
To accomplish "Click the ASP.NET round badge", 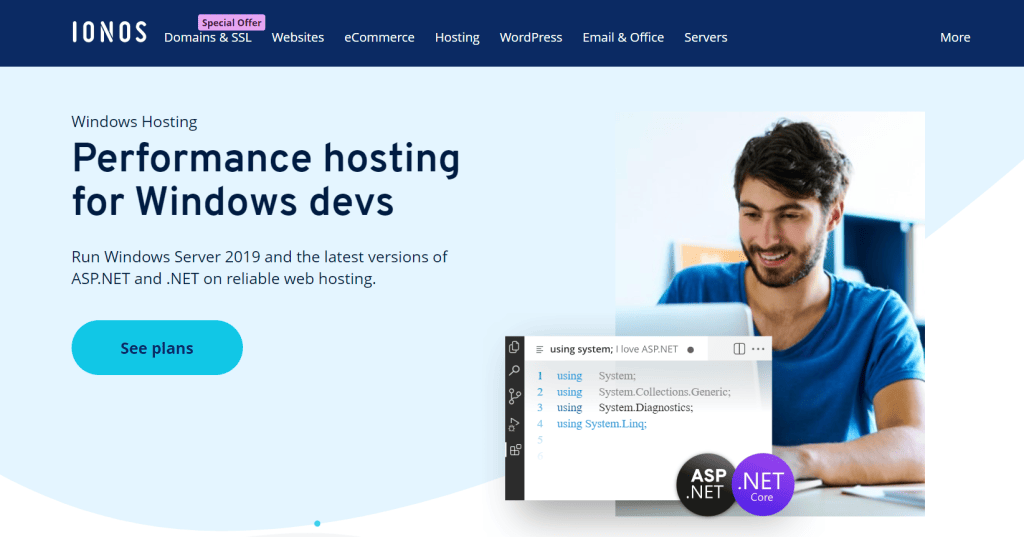I will coord(707,484).
